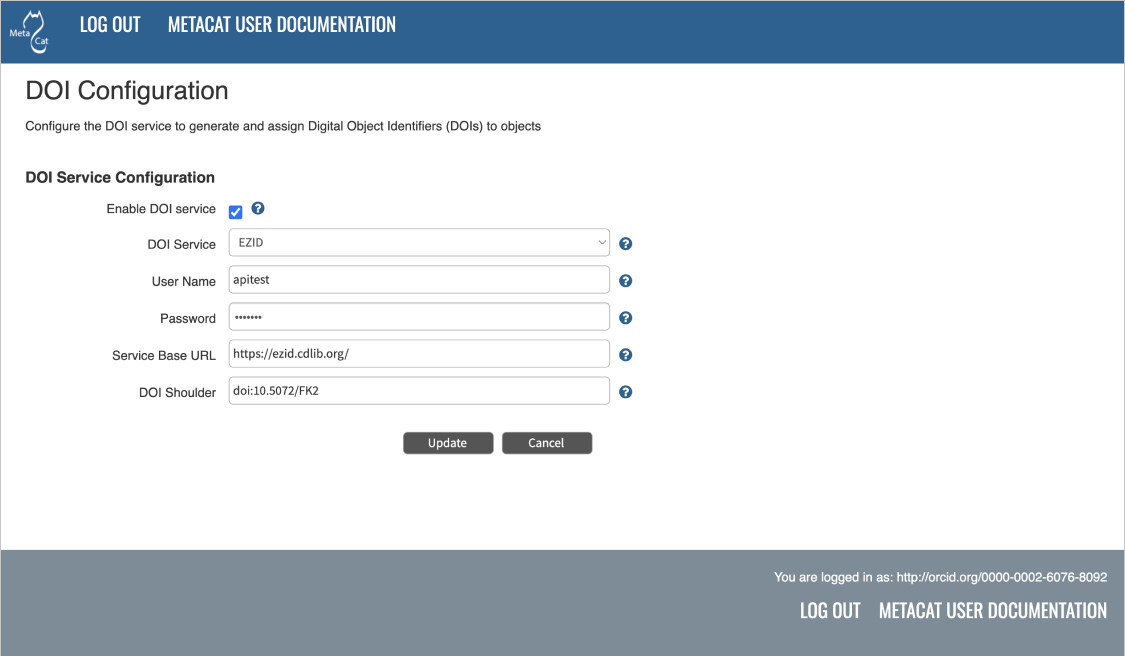Focus the Password input field
This screenshot has height=656, width=1125.
pos(419,317)
